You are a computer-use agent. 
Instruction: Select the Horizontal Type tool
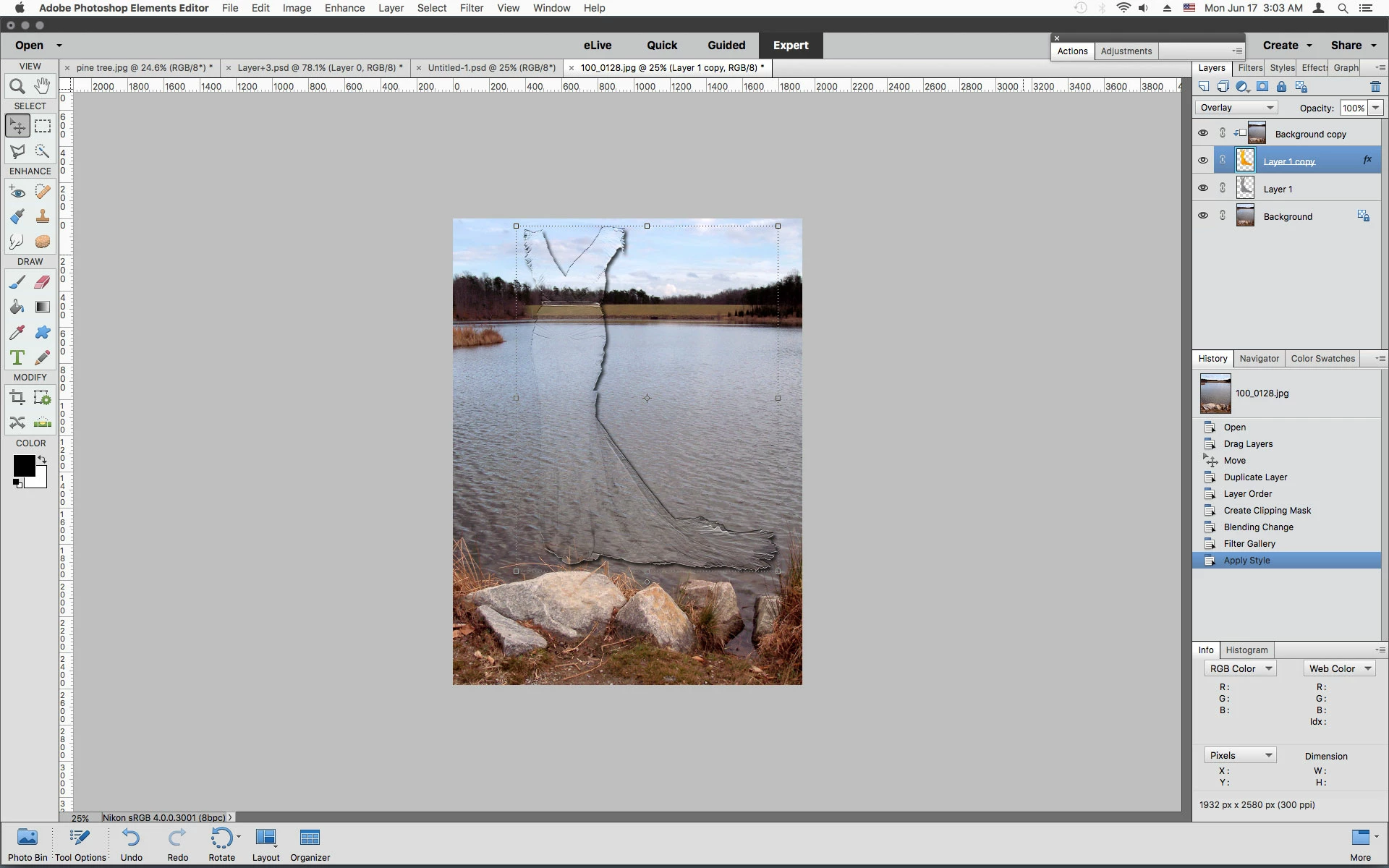(x=17, y=357)
